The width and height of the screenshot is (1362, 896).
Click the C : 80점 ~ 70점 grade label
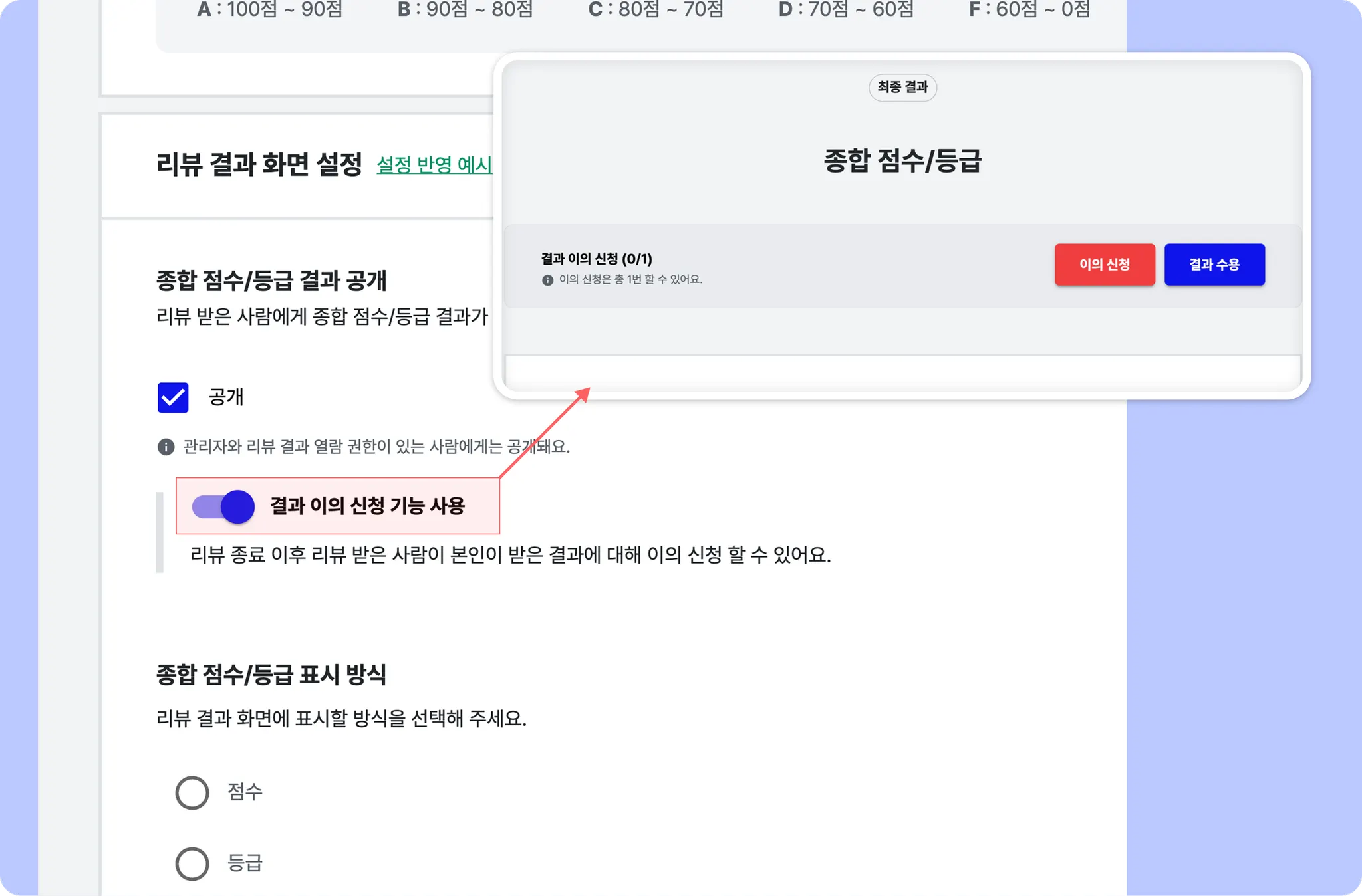[x=656, y=9]
